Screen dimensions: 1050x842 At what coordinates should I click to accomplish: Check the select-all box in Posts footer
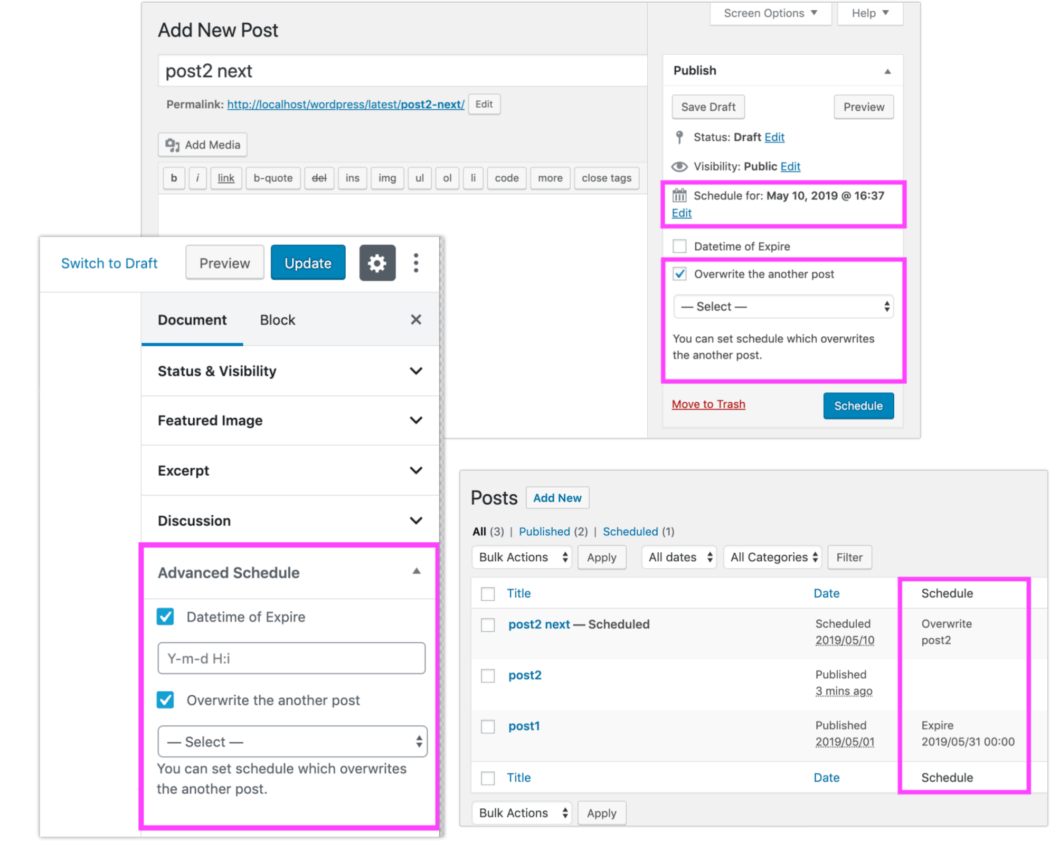coord(488,778)
